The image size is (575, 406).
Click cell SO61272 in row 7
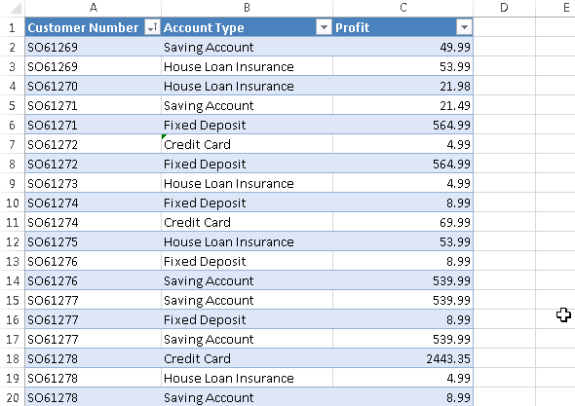[x=93, y=144]
